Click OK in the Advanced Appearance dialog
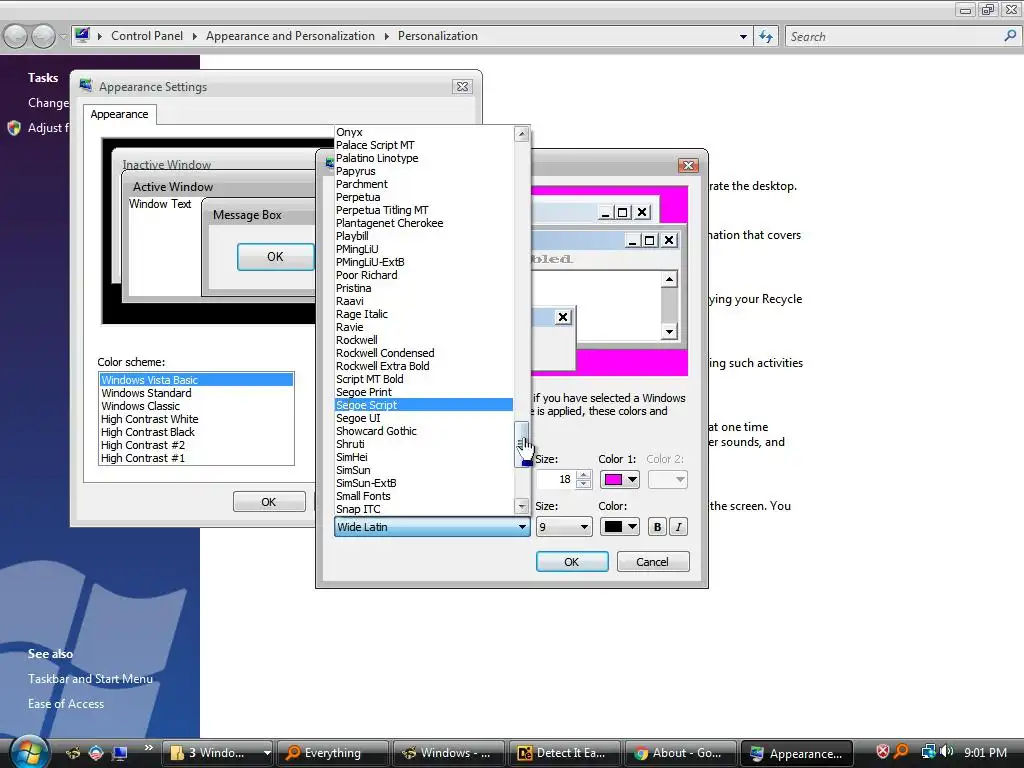This screenshot has height=768, width=1024. pos(572,562)
